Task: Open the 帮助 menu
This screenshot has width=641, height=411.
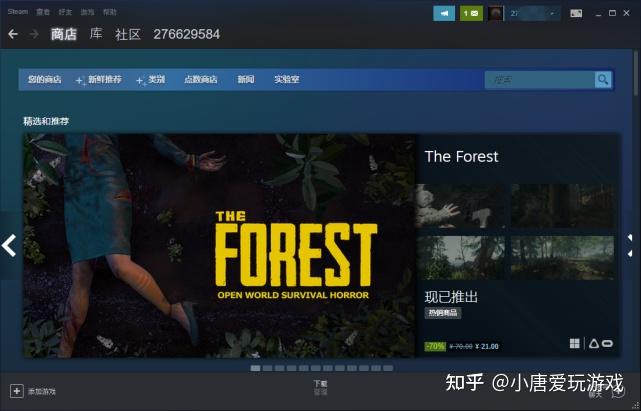Action: 110,12
